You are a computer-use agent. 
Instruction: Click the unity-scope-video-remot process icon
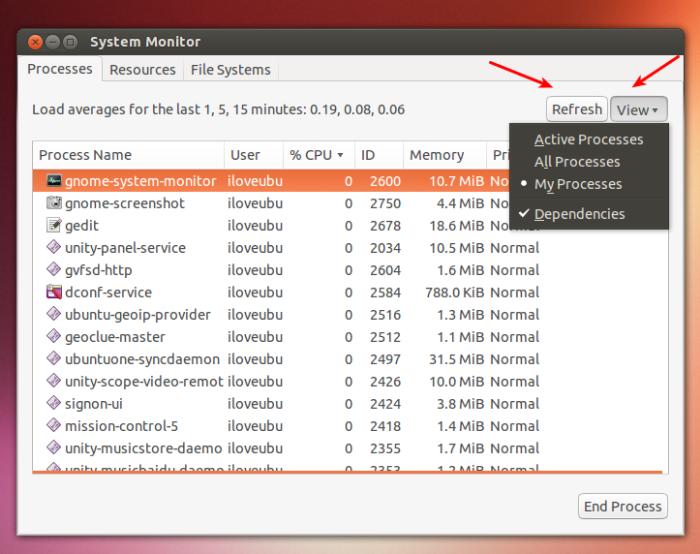point(54,381)
